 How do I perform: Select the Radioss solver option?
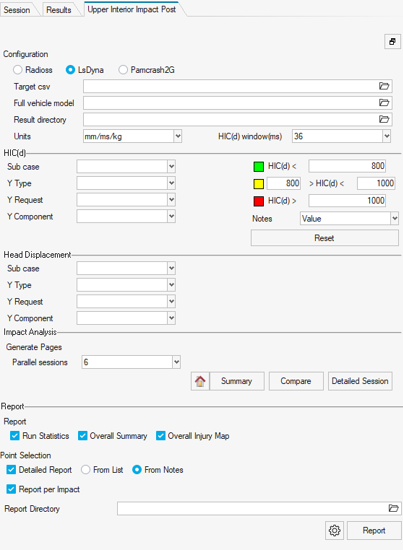tap(18, 70)
